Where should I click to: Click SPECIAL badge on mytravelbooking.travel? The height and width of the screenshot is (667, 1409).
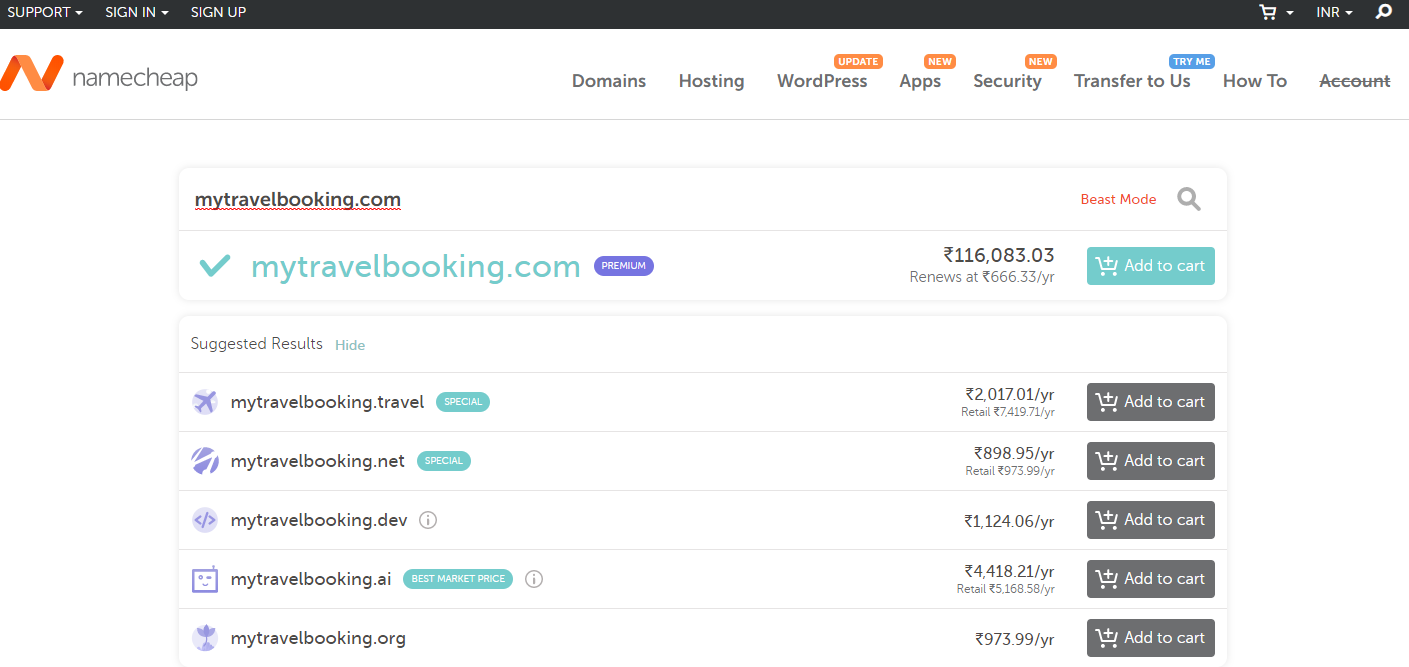[463, 402]
